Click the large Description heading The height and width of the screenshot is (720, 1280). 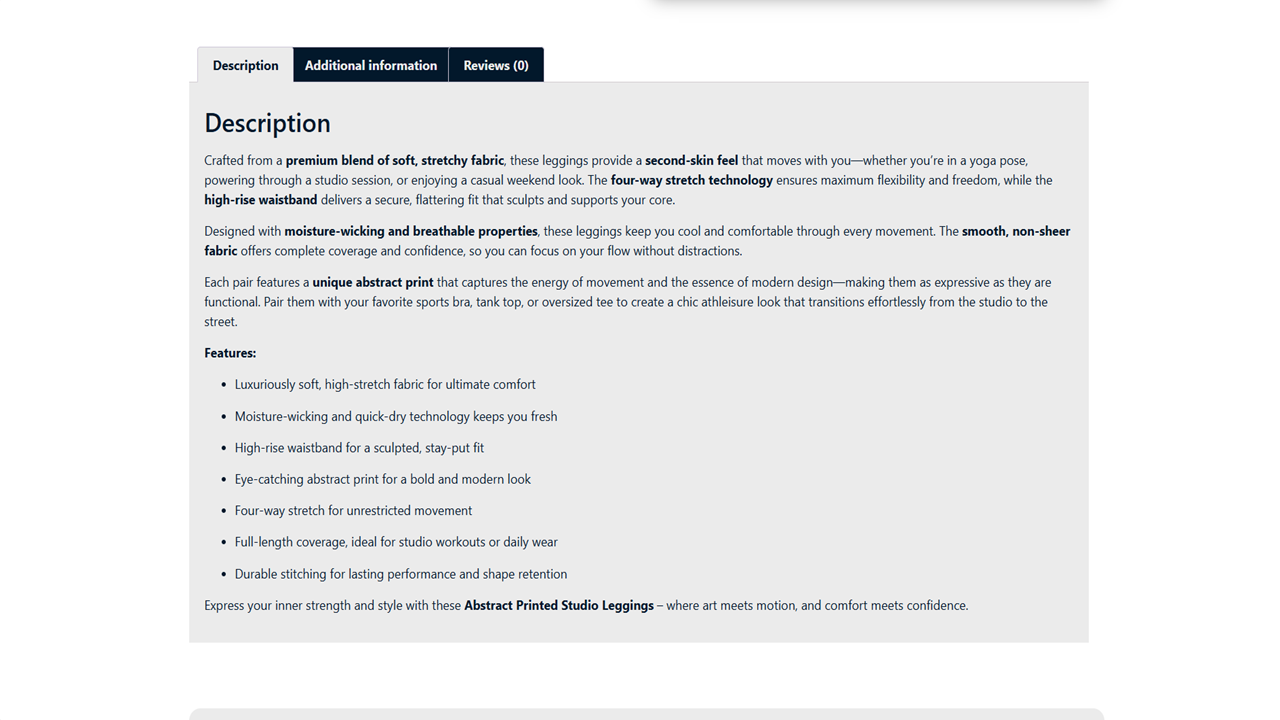point(267,123)
